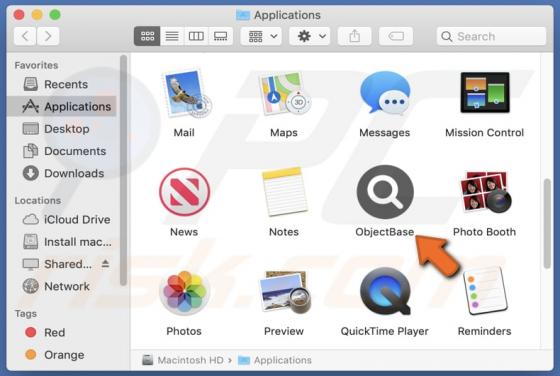Select the ObjectBase magnifier app icon

point(385,192)
